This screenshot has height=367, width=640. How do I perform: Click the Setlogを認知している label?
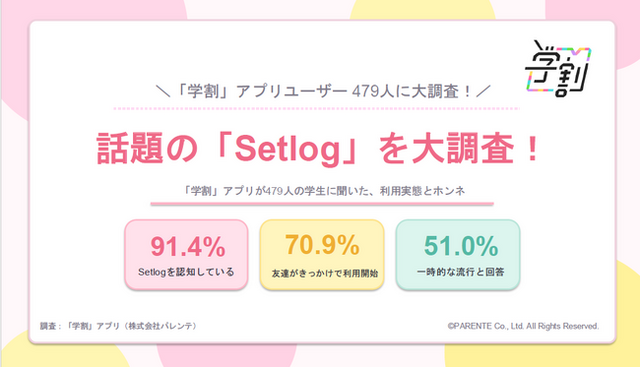[186, 272]
